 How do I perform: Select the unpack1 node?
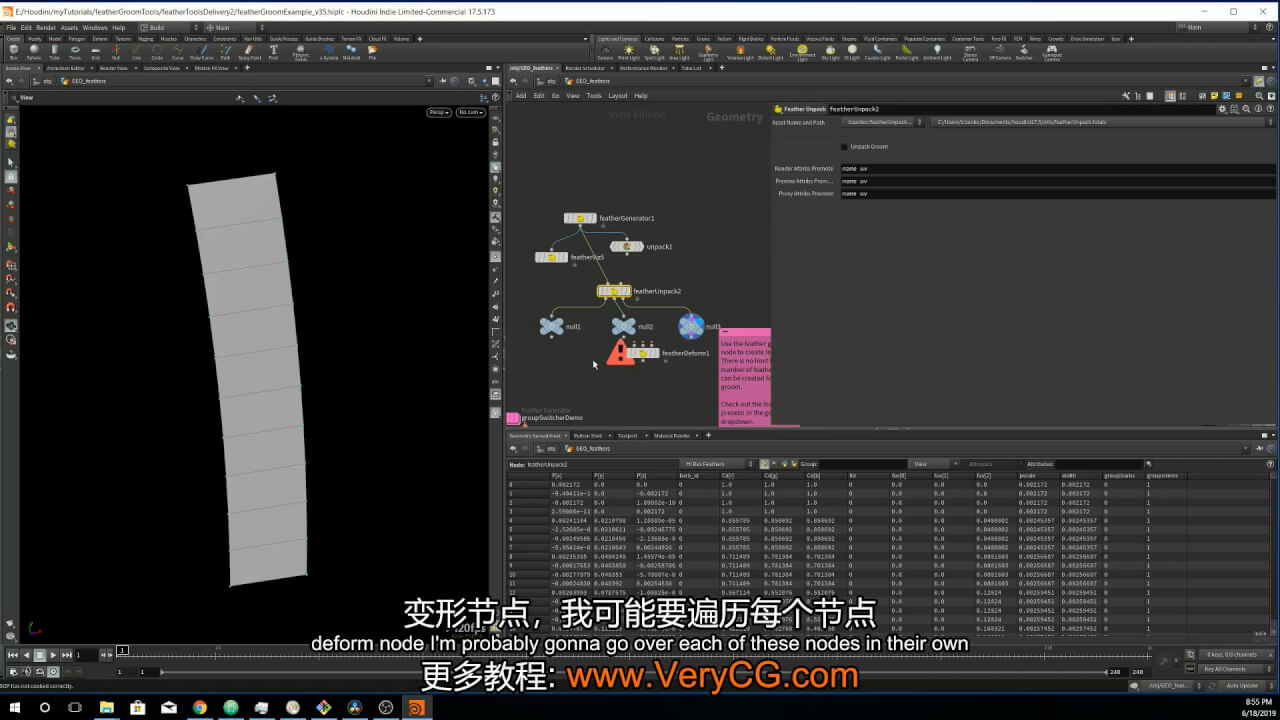pyautogui.click(x=627, y=246)
